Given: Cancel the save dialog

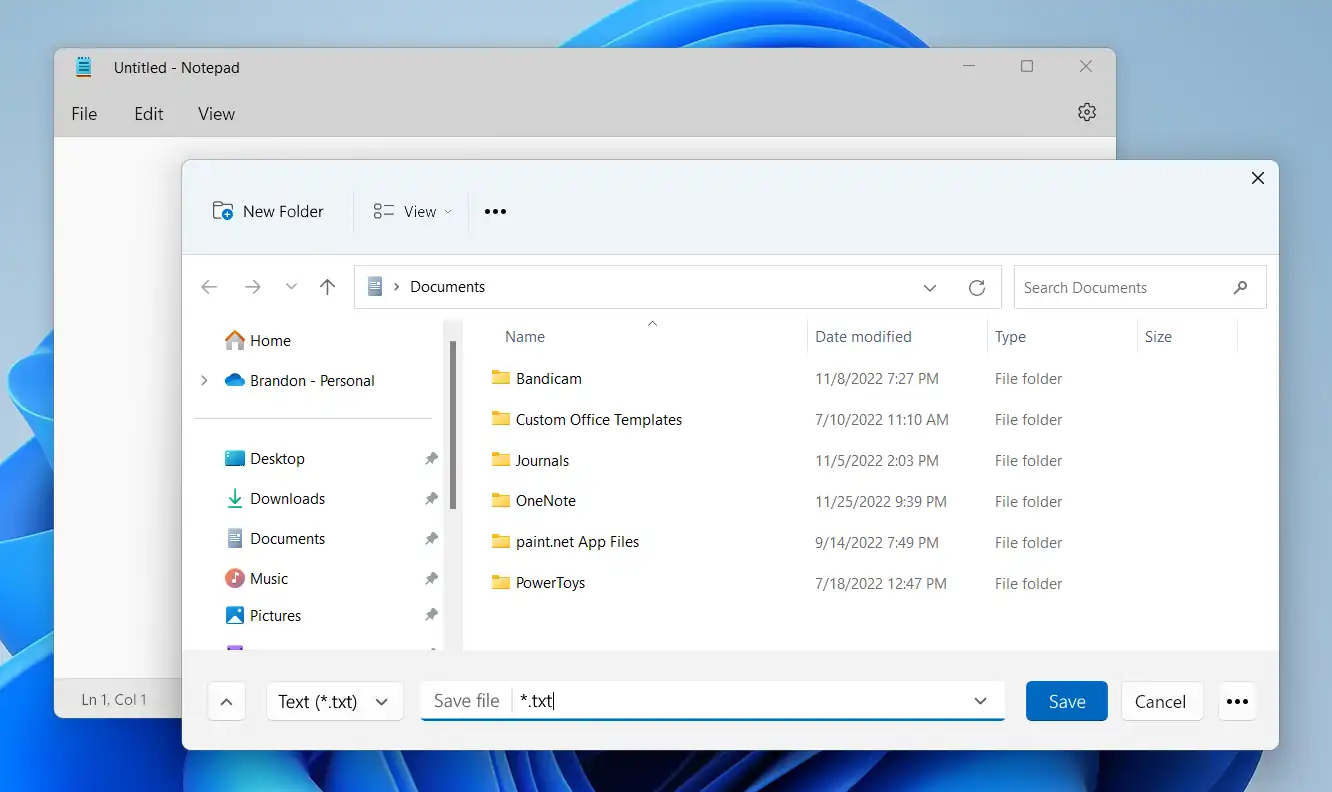Looking at the screenshot, I should coord(1161,701).
